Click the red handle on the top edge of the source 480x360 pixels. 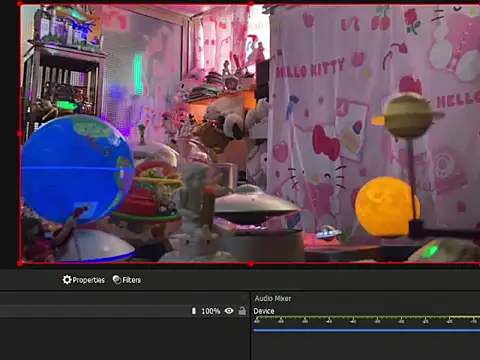coord(251,4)
